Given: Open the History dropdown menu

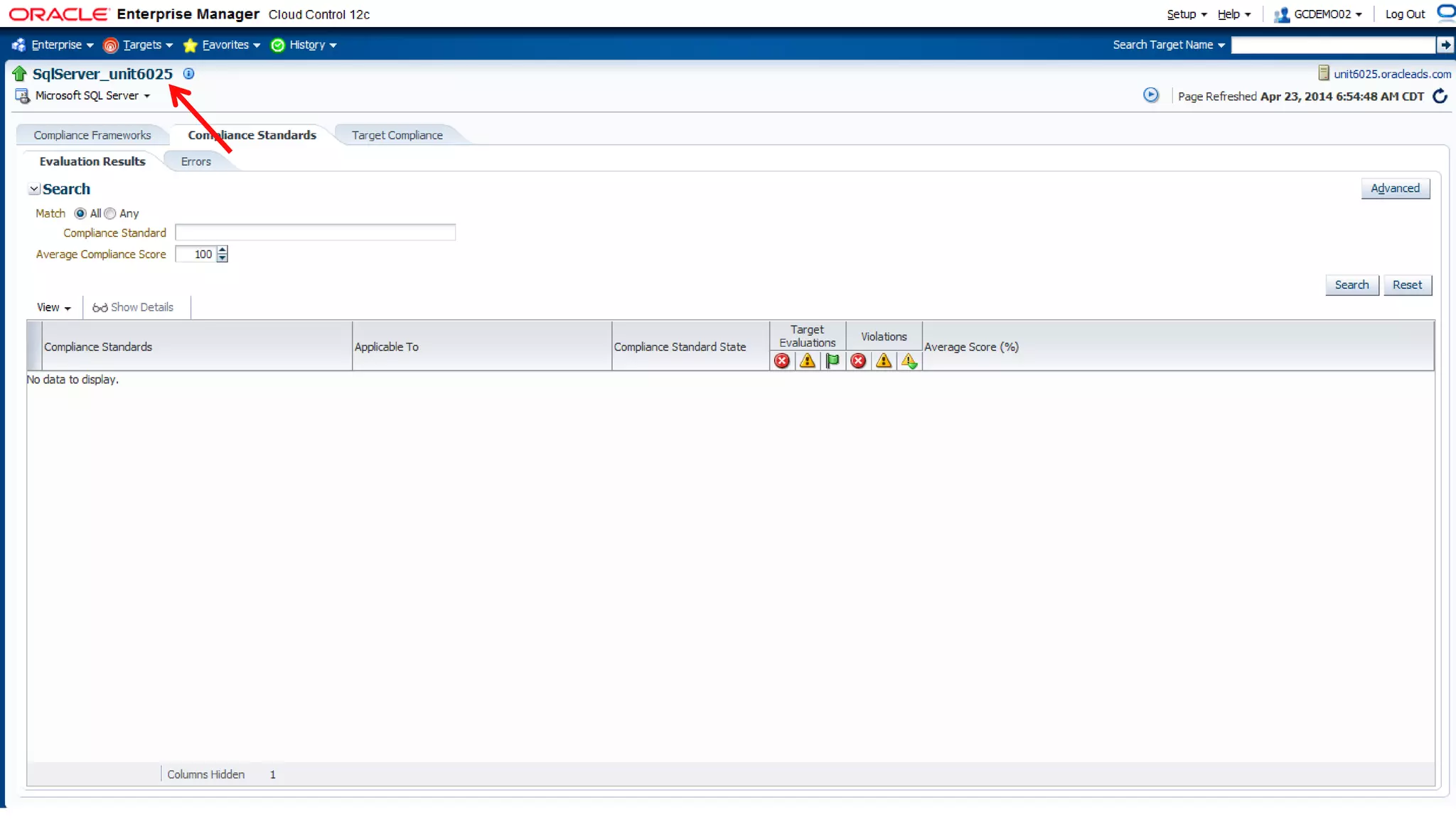Looking at the screenshot, I should pyautogui.click(x=313, y=45).
